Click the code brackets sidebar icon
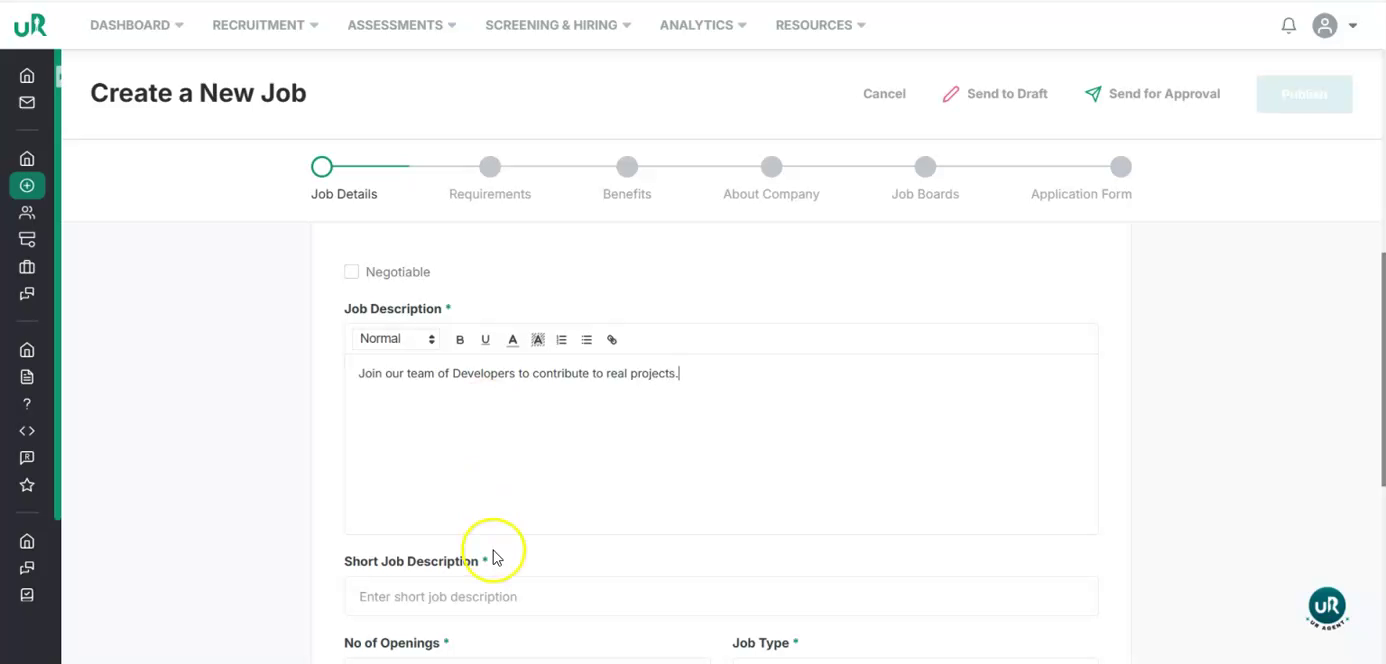Image resolution: width=1386 pixels, height=664 pixels. 27,431
